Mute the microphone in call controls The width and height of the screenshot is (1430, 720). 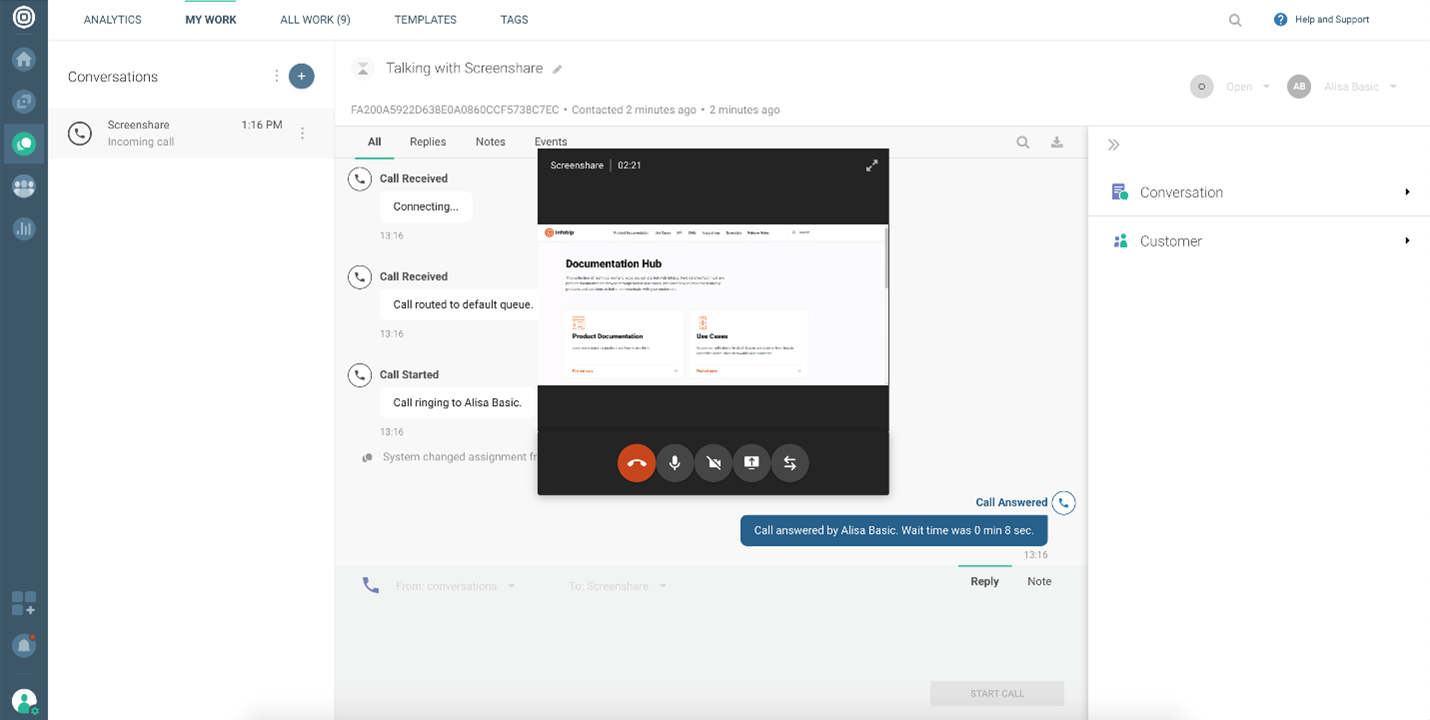(675, 463)
